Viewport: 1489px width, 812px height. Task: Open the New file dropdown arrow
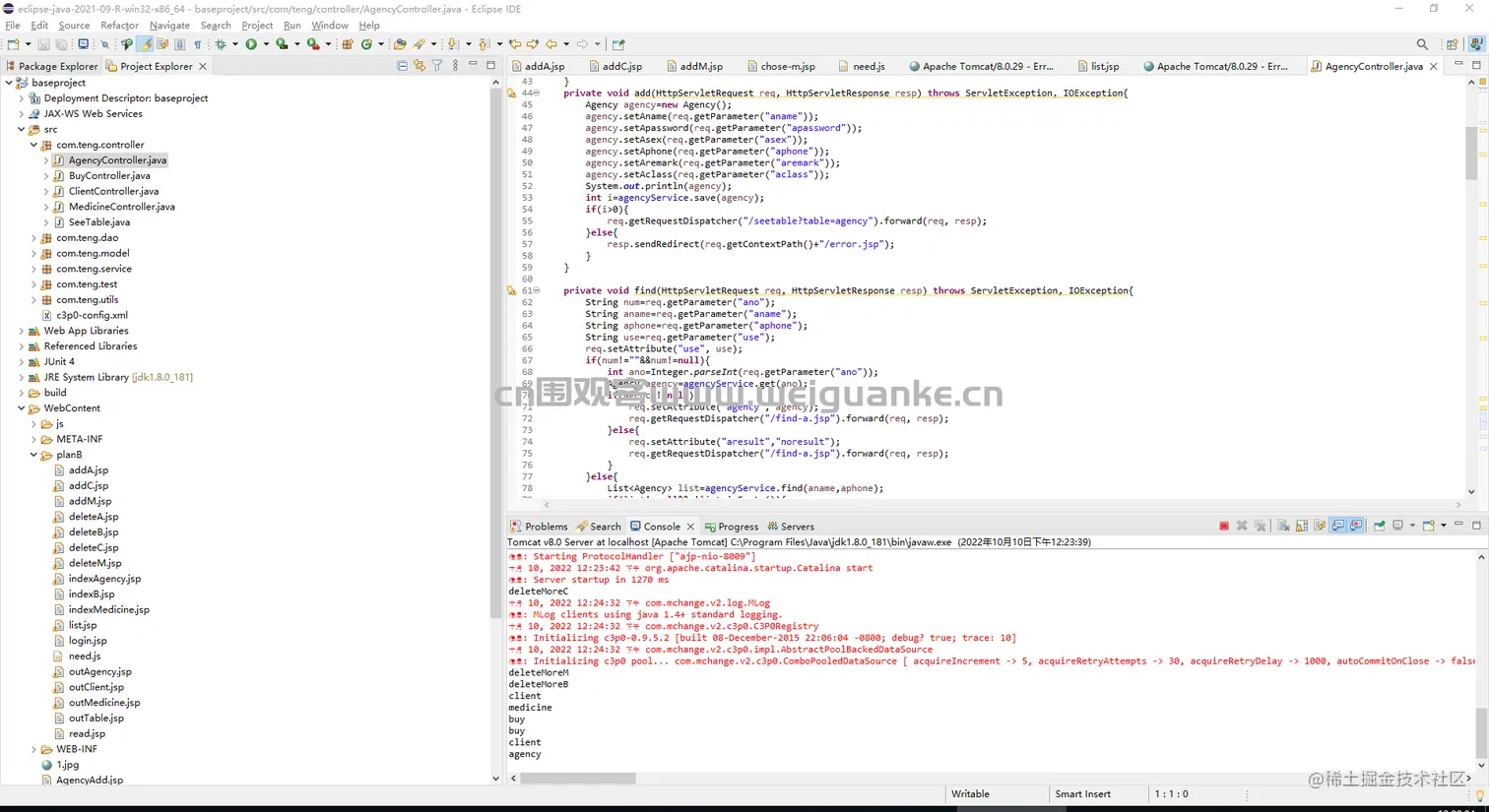click(28, 44)
